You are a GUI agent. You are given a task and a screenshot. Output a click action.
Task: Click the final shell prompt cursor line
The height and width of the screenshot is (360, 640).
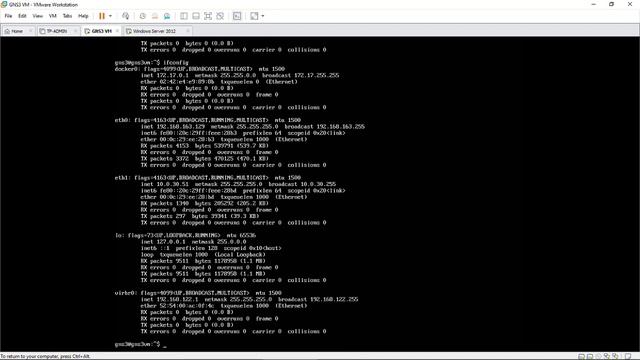pos(140,344)
